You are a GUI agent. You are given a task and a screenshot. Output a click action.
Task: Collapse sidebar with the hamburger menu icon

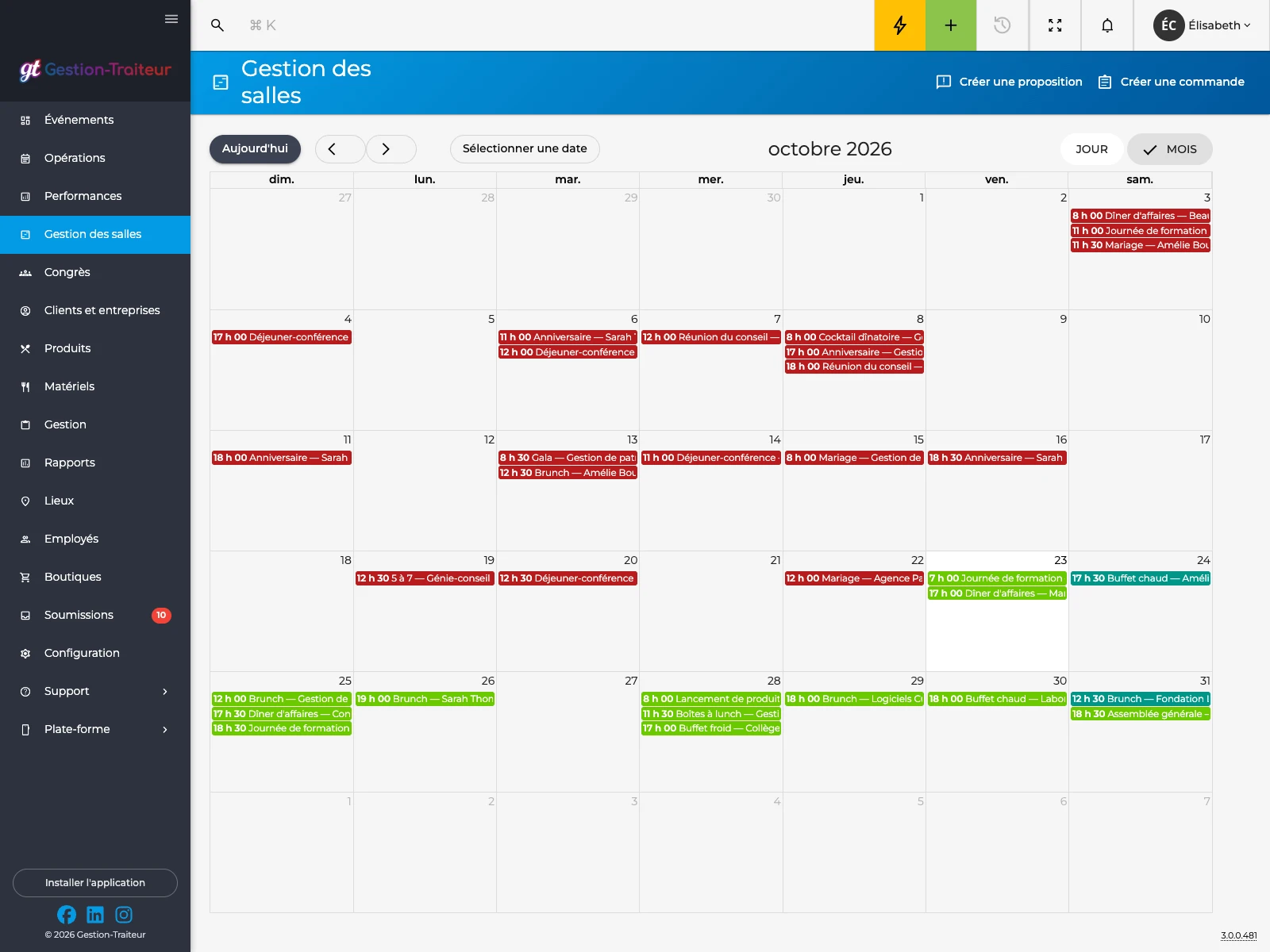click(171, 19)
